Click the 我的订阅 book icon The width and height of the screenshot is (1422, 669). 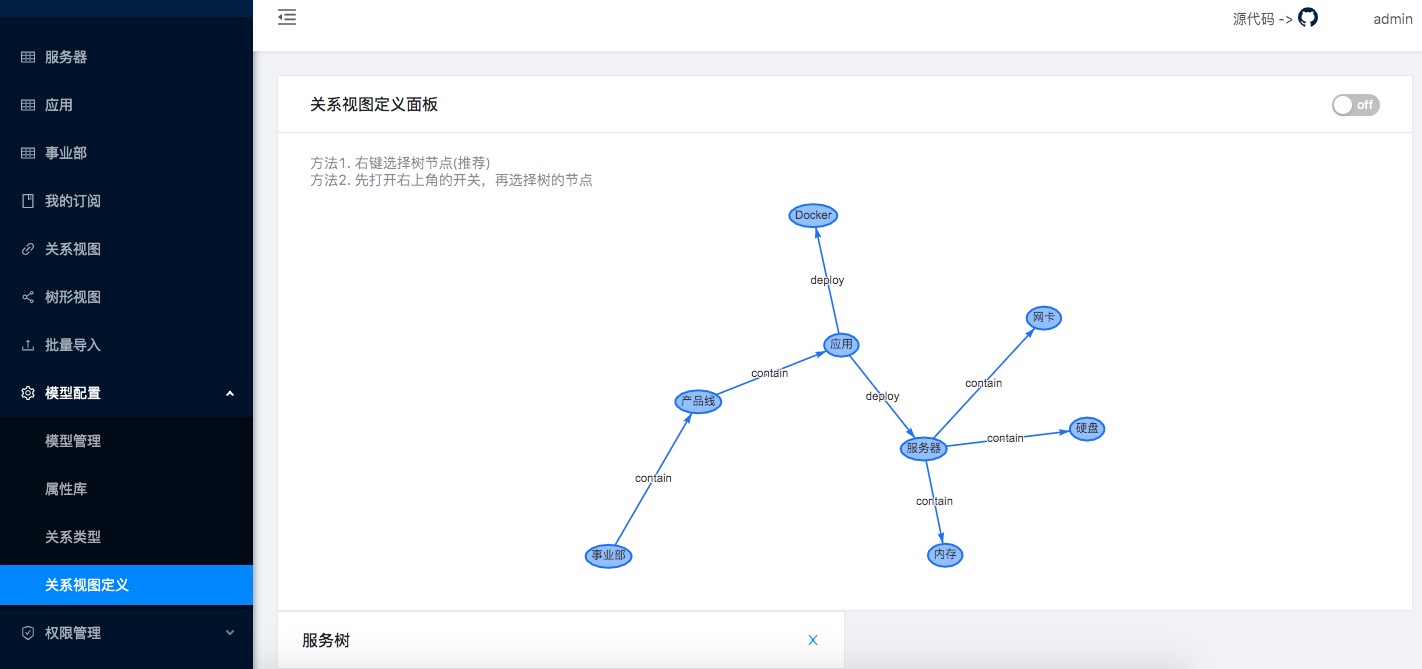[28, 201]
